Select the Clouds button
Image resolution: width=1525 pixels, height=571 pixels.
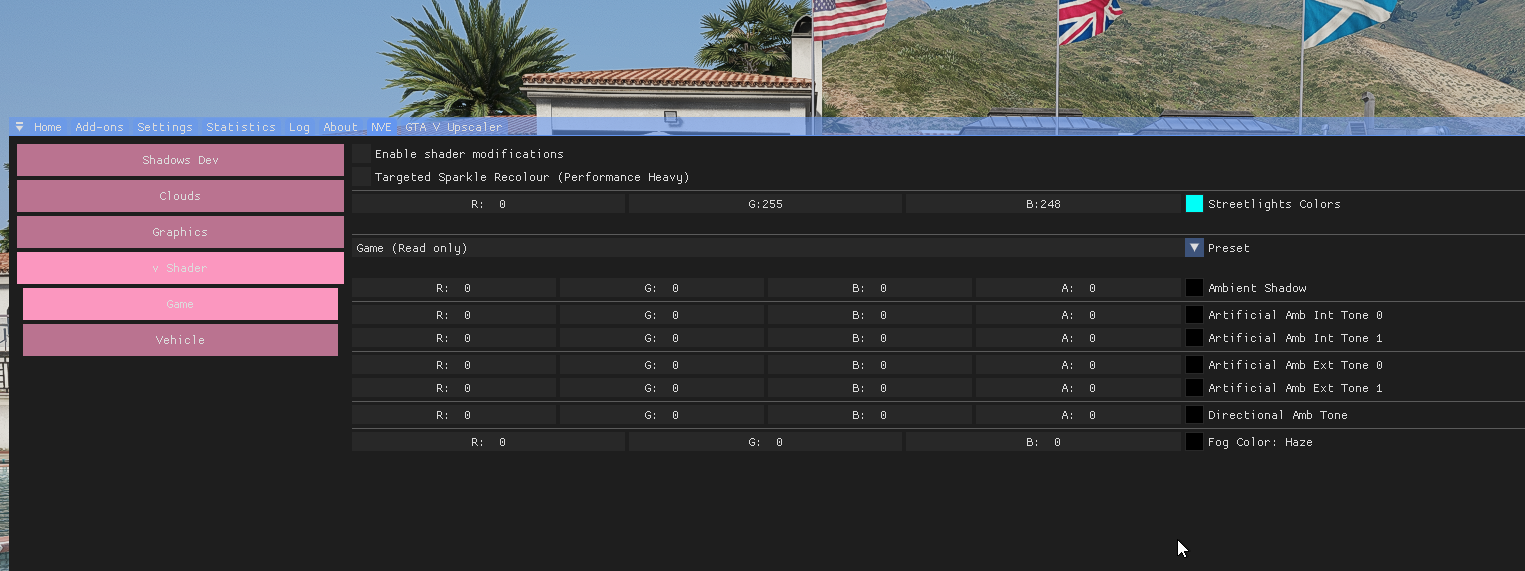pyautogui.click(x=180, y=196)
